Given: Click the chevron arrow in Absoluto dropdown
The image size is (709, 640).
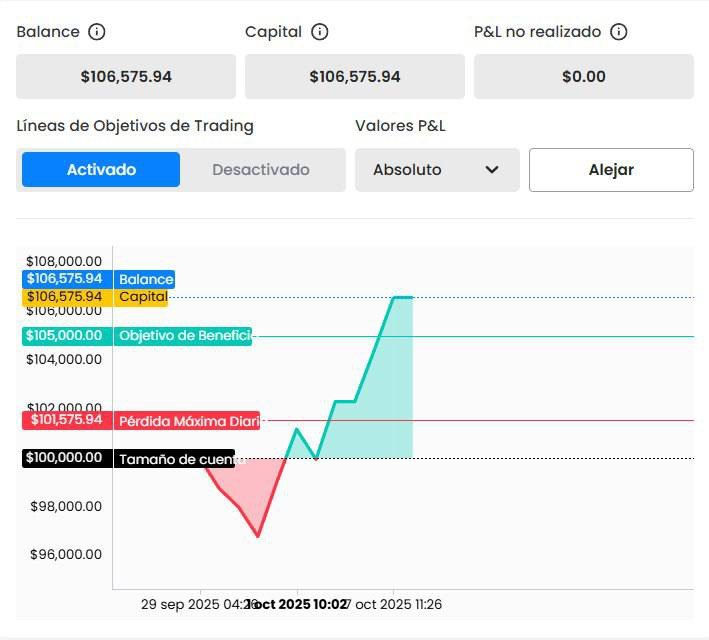Looking at the screenshot, I should click(492, 170).
